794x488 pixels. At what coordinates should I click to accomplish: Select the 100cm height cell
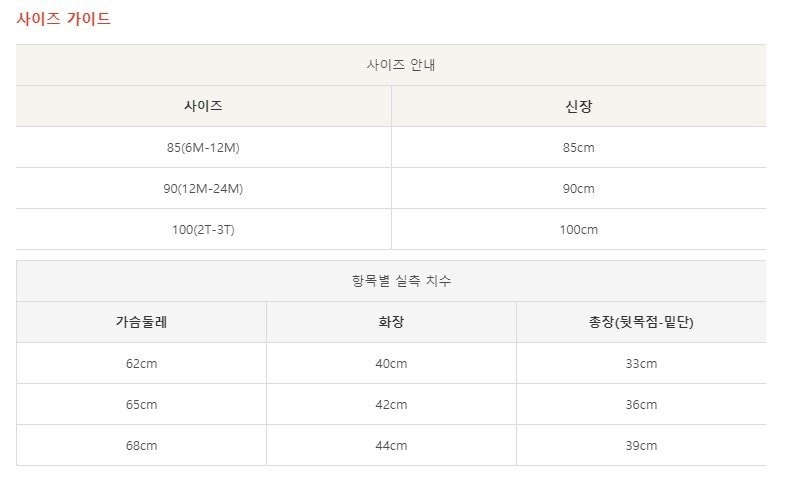pos(578,229)
